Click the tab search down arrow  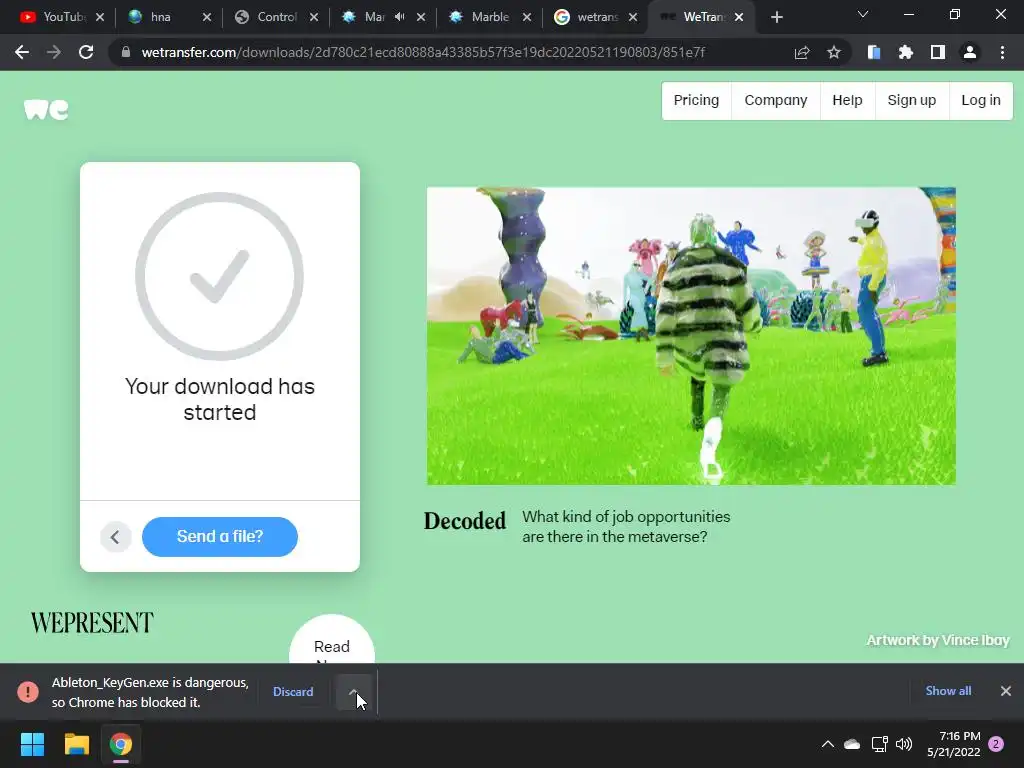pyautogui.click(x=863, y=14)
